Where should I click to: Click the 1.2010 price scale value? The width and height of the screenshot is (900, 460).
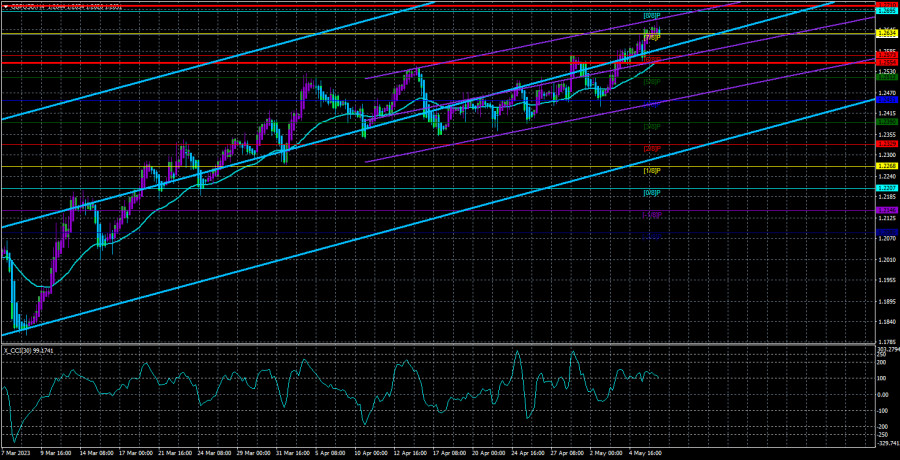[887, 260]
